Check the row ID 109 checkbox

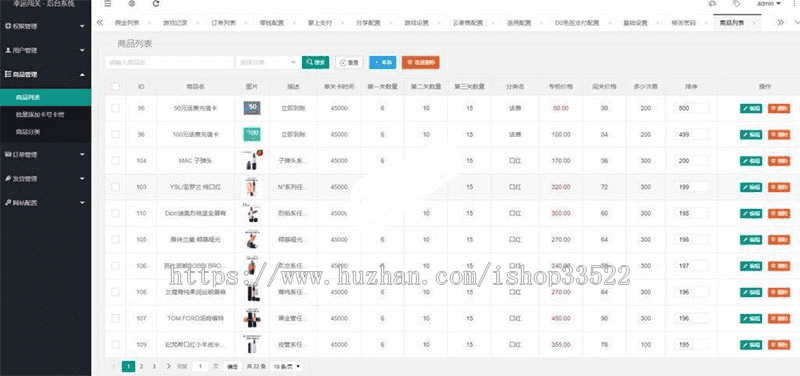click(x=116, y=345)
